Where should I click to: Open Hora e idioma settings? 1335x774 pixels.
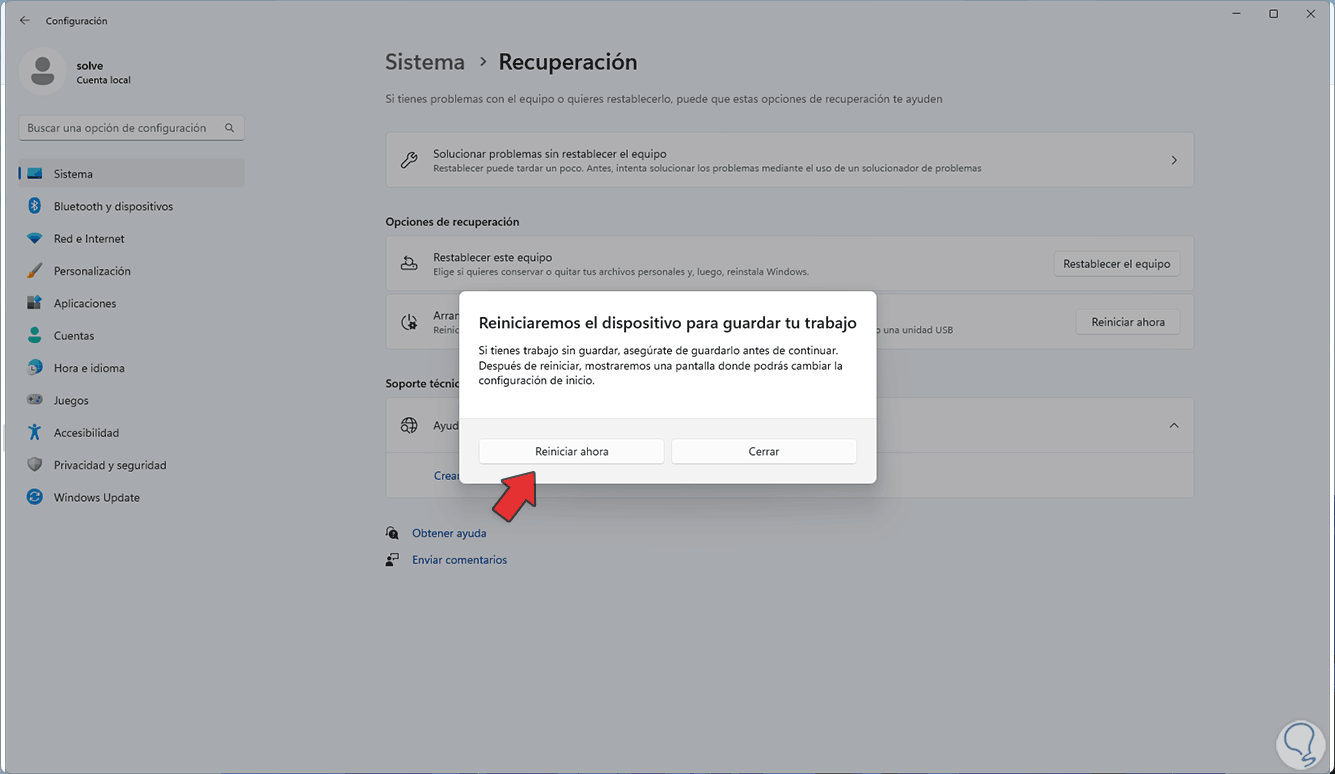pyautogui.click(x=131, y=368)
